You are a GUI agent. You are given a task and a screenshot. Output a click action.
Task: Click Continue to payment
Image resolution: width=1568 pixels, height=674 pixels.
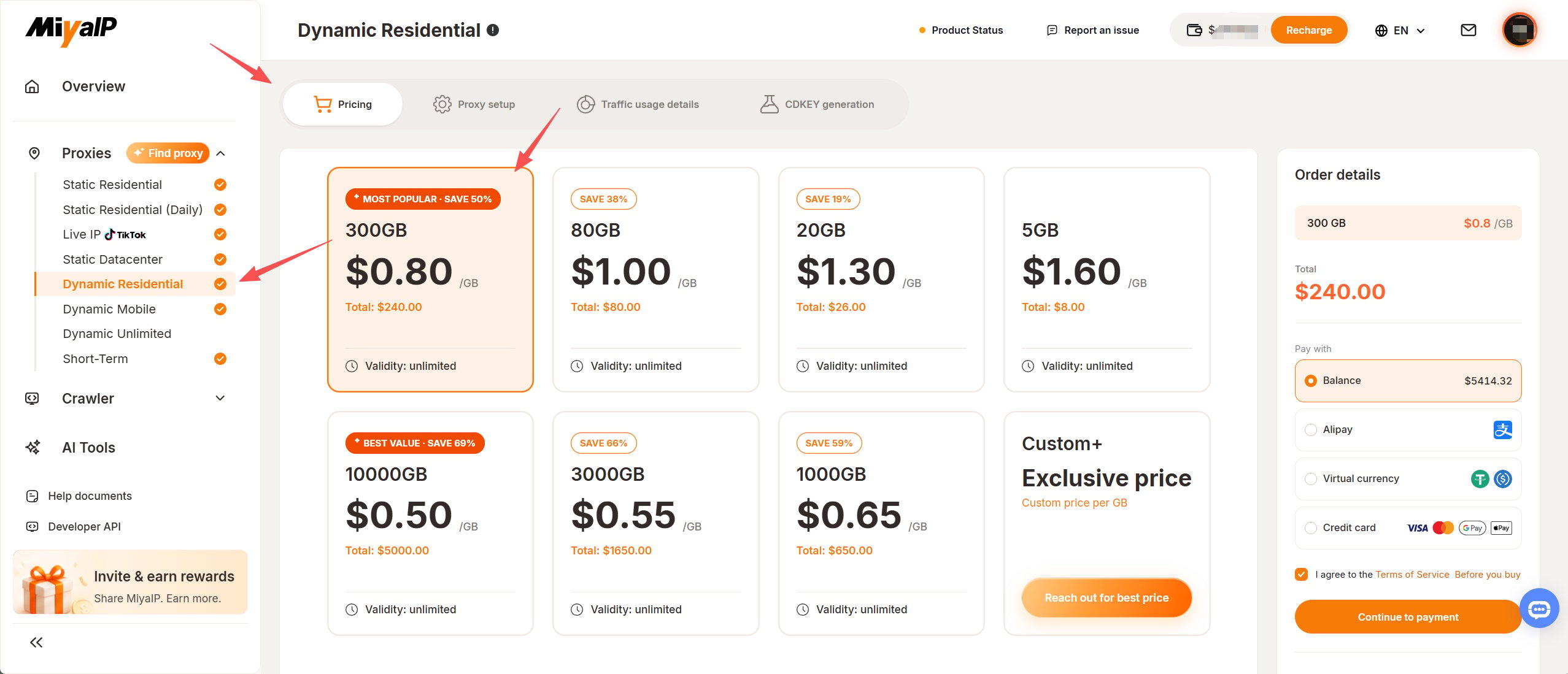pos(1407,617)
